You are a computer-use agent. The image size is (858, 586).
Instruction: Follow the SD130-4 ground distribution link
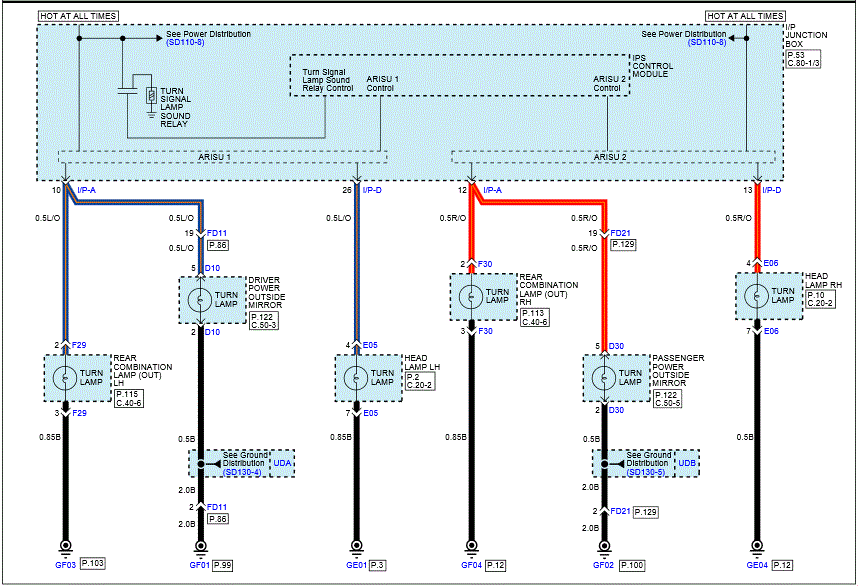pyautogui.click(x=242, y=472)
